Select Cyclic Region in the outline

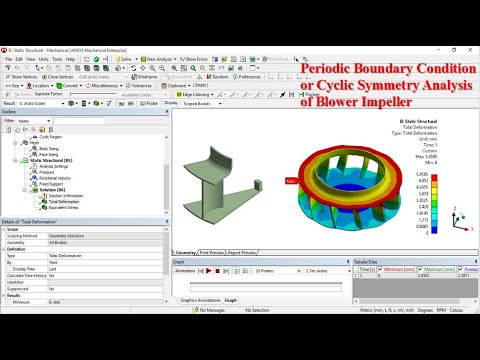pyautogui.click(x=50, y=137)
